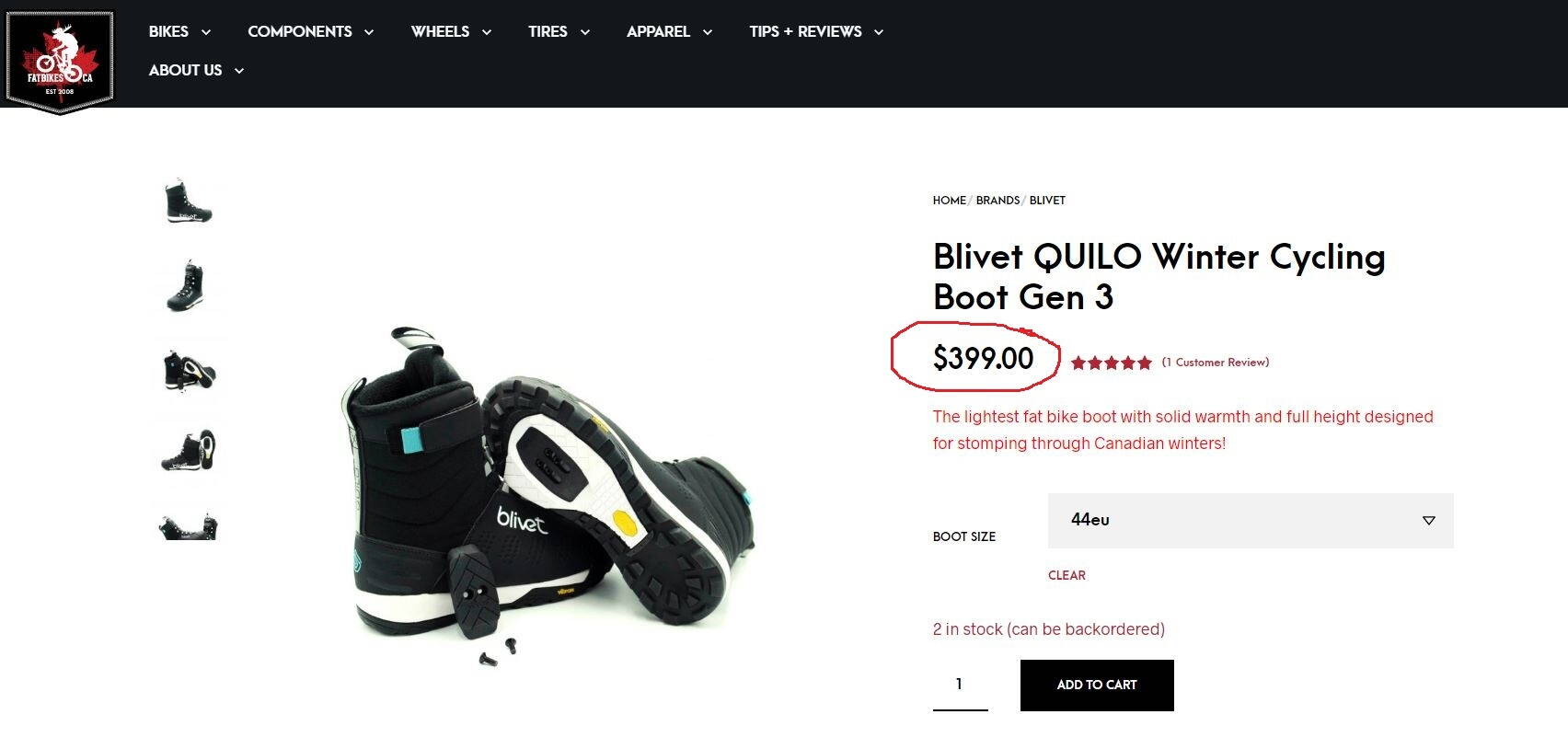Open the 1 Customer Review link
1568x749 pixels.
[1215, 362]
